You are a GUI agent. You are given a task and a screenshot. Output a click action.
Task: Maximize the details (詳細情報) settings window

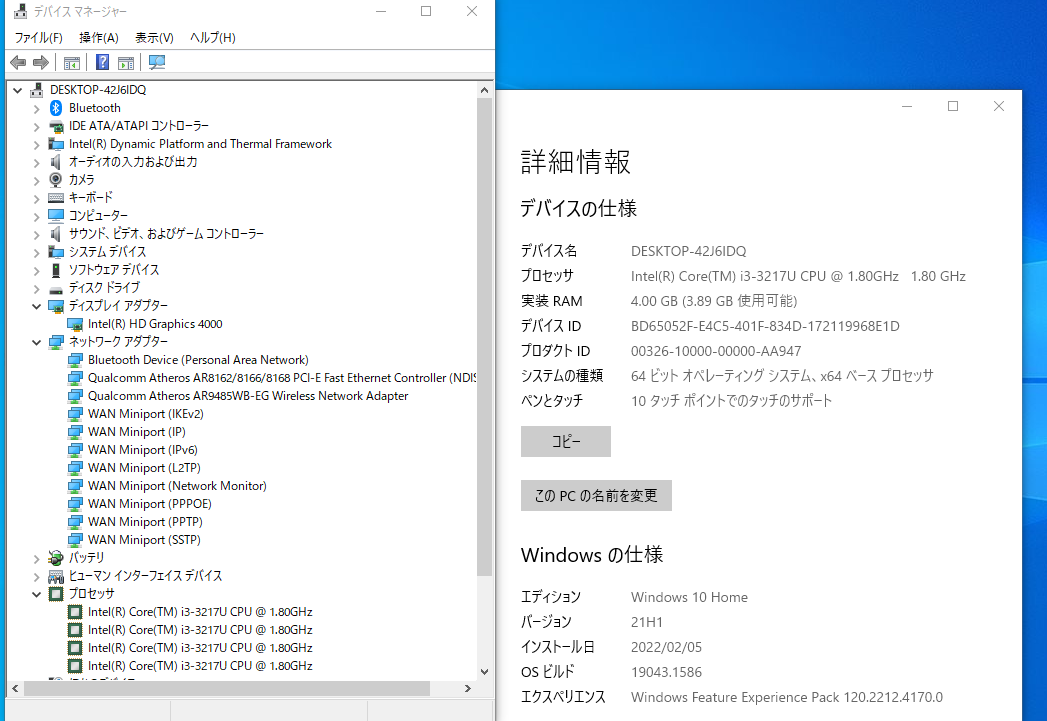[x=953, y=106]
